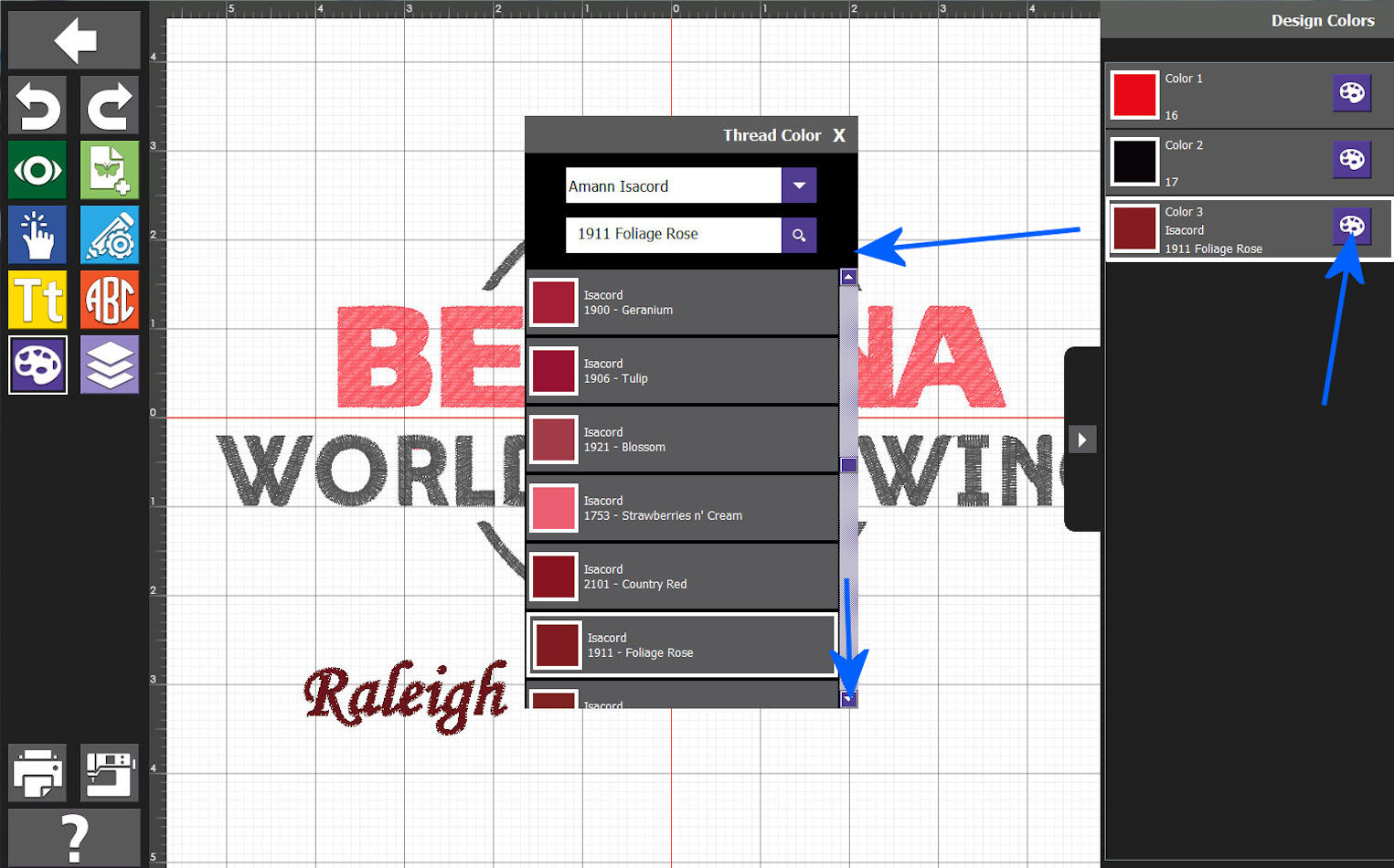Viewport: 1394px width, 868px height.
Task: Select Isacord 1921 - Blossom thread
Action: point(682,439)
